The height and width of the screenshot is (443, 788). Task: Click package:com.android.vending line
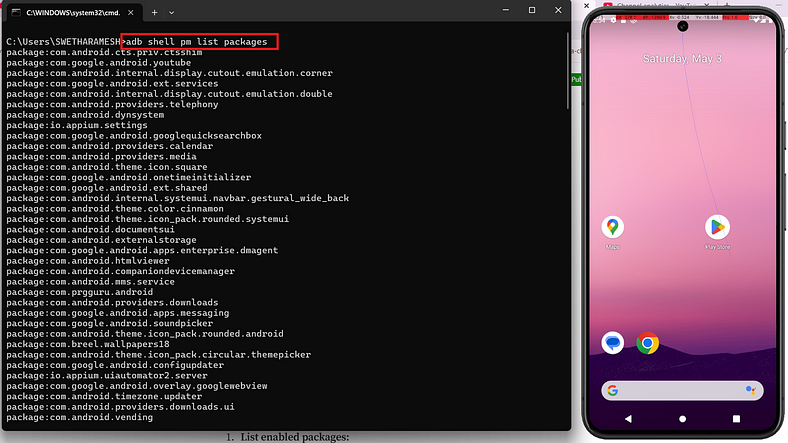[79, 417]
